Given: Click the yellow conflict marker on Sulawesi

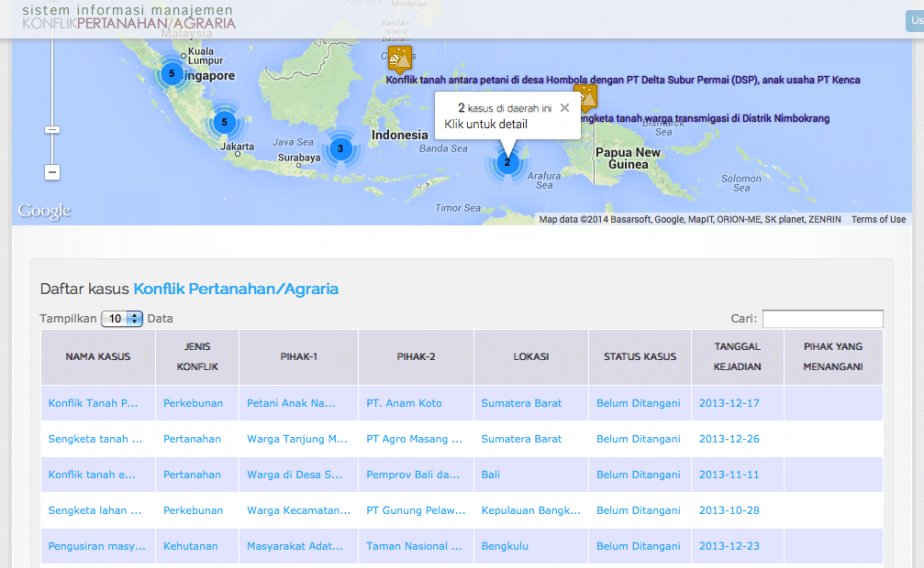Looking at the screenshot, I should pos(400,60).
